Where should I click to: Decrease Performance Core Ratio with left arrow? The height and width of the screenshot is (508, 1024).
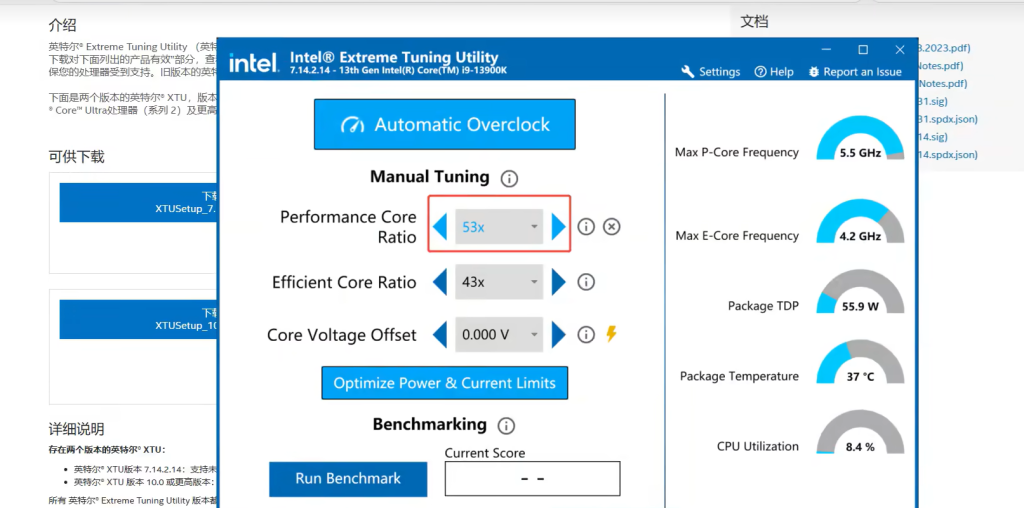pyautogui.click(x=440, y=227)
